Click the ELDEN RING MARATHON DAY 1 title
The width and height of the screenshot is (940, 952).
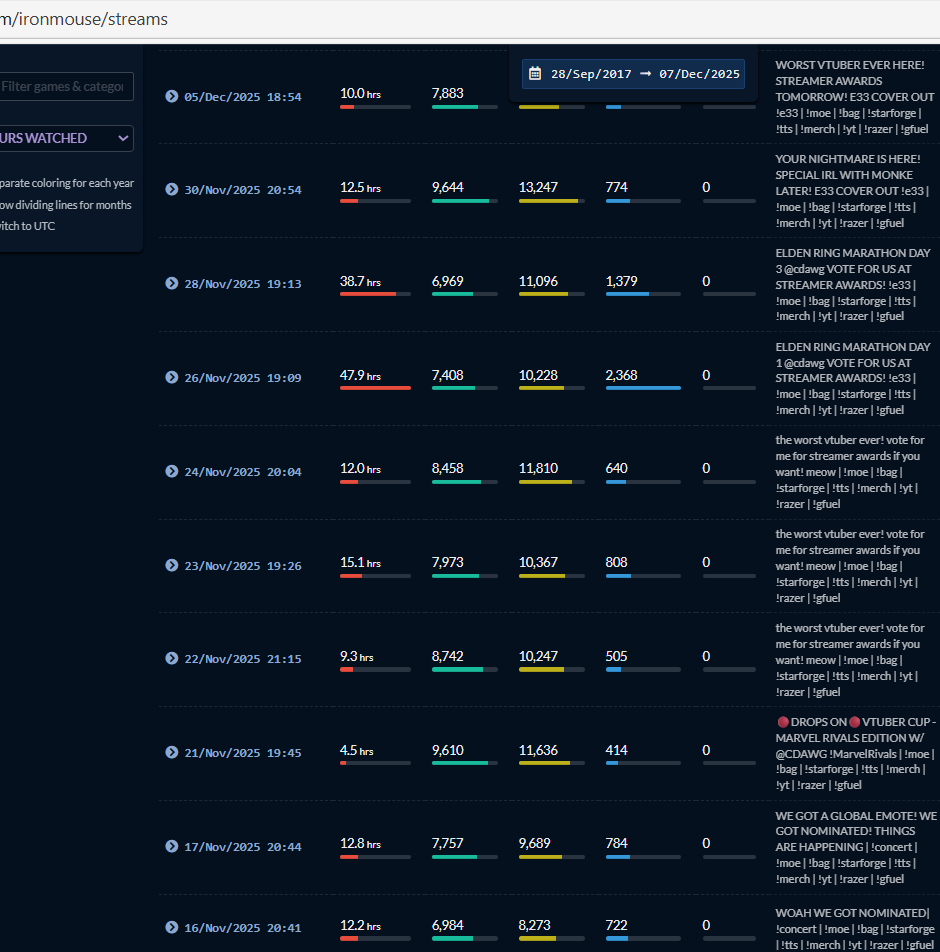(853, 378)
